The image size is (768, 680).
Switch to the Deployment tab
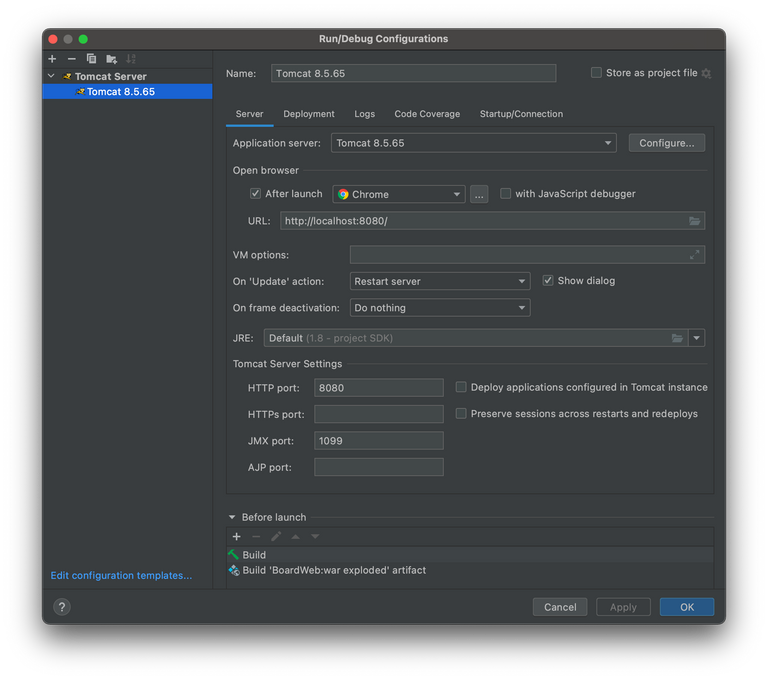coord(309,114)
